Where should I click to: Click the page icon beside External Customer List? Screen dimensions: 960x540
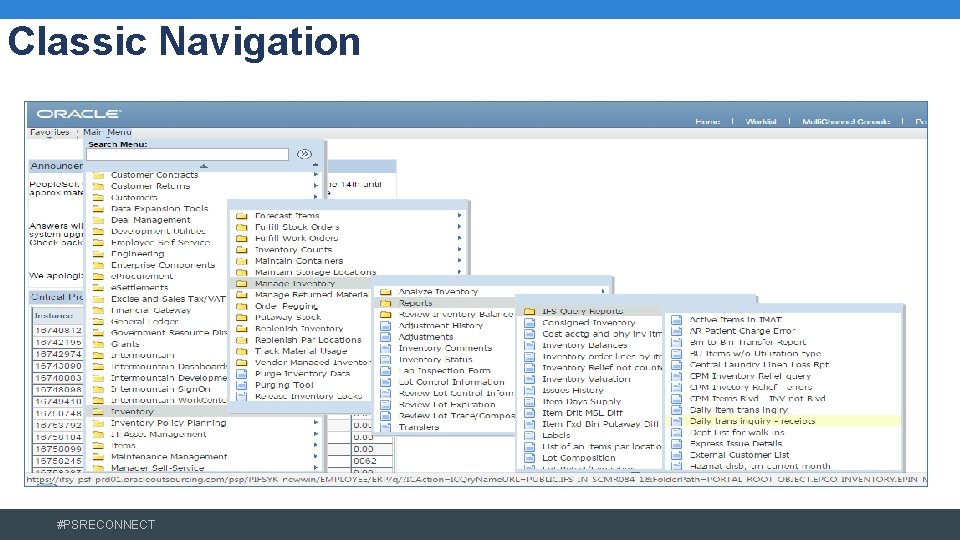(x=677, y=455)
